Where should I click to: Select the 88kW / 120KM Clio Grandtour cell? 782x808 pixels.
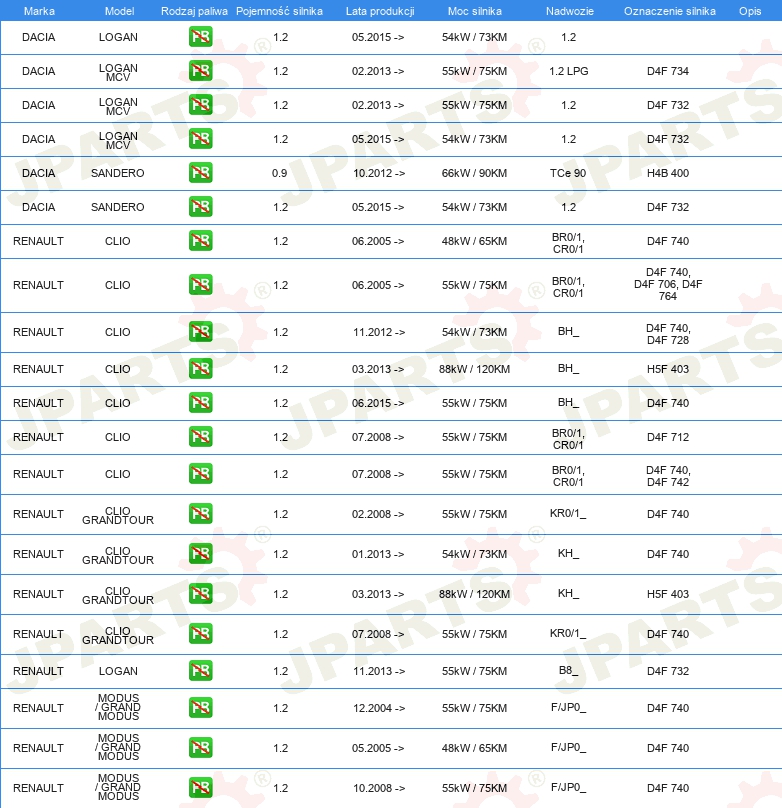coord(474,594)
